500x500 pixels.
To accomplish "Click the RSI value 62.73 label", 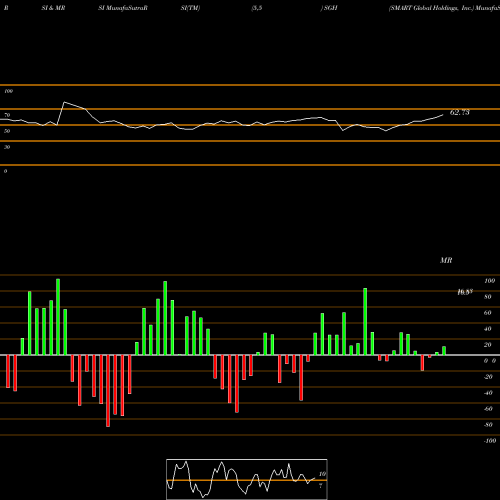I will pyautogui.click(x=460, y=113).
